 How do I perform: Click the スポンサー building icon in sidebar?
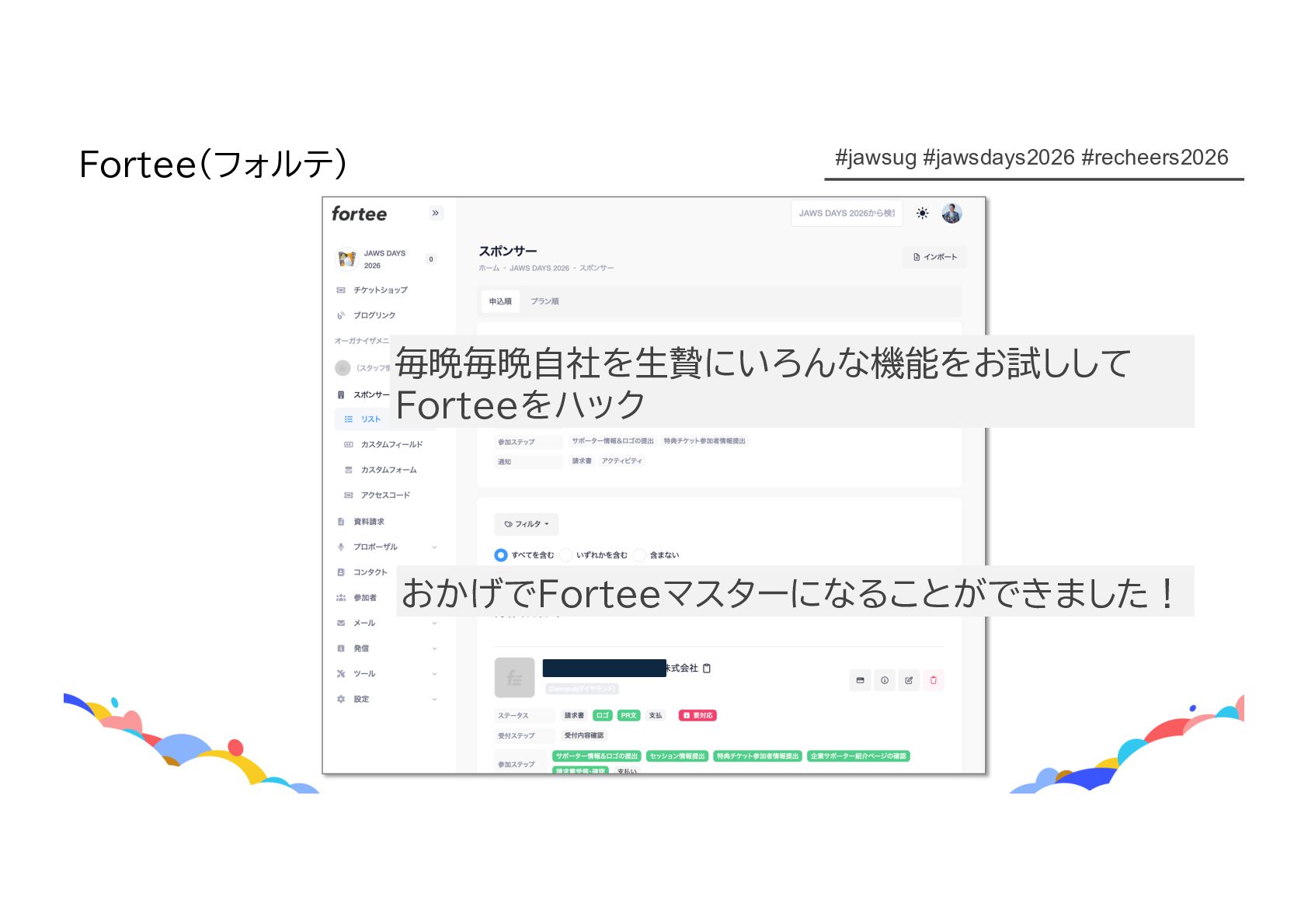click(341, 394)
